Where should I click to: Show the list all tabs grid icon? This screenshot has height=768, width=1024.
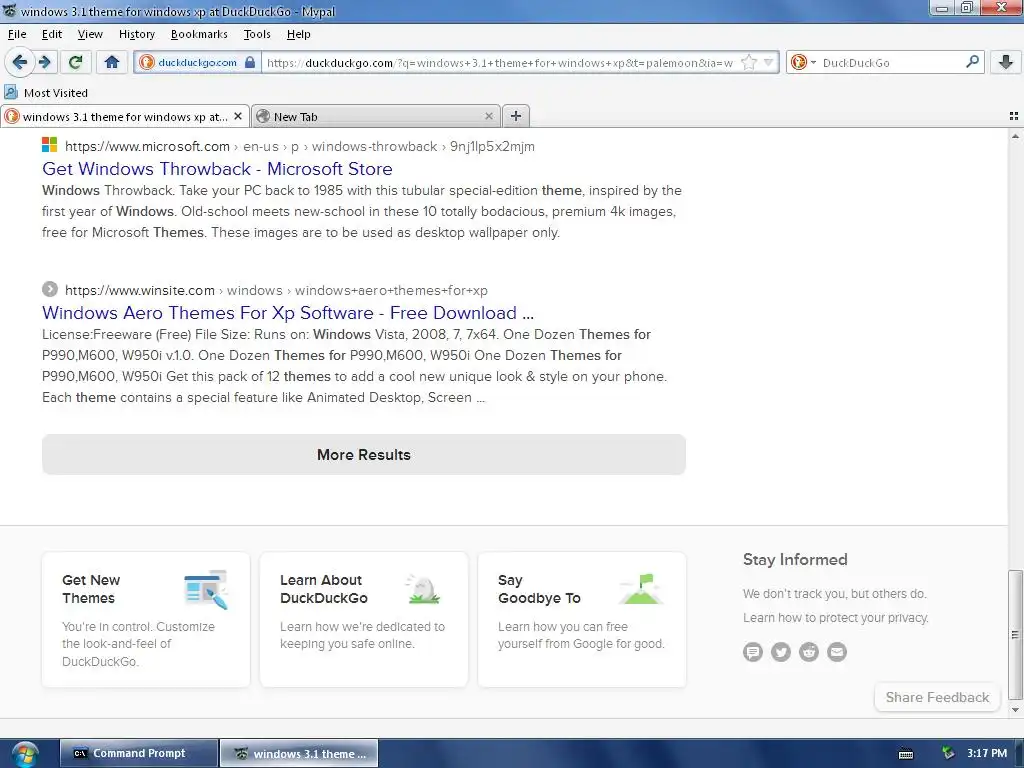point(1014,116)
